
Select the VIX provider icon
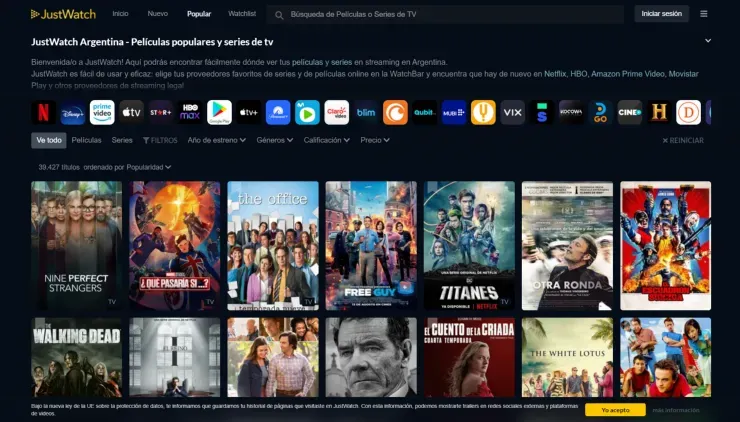[x=513, y=112]
